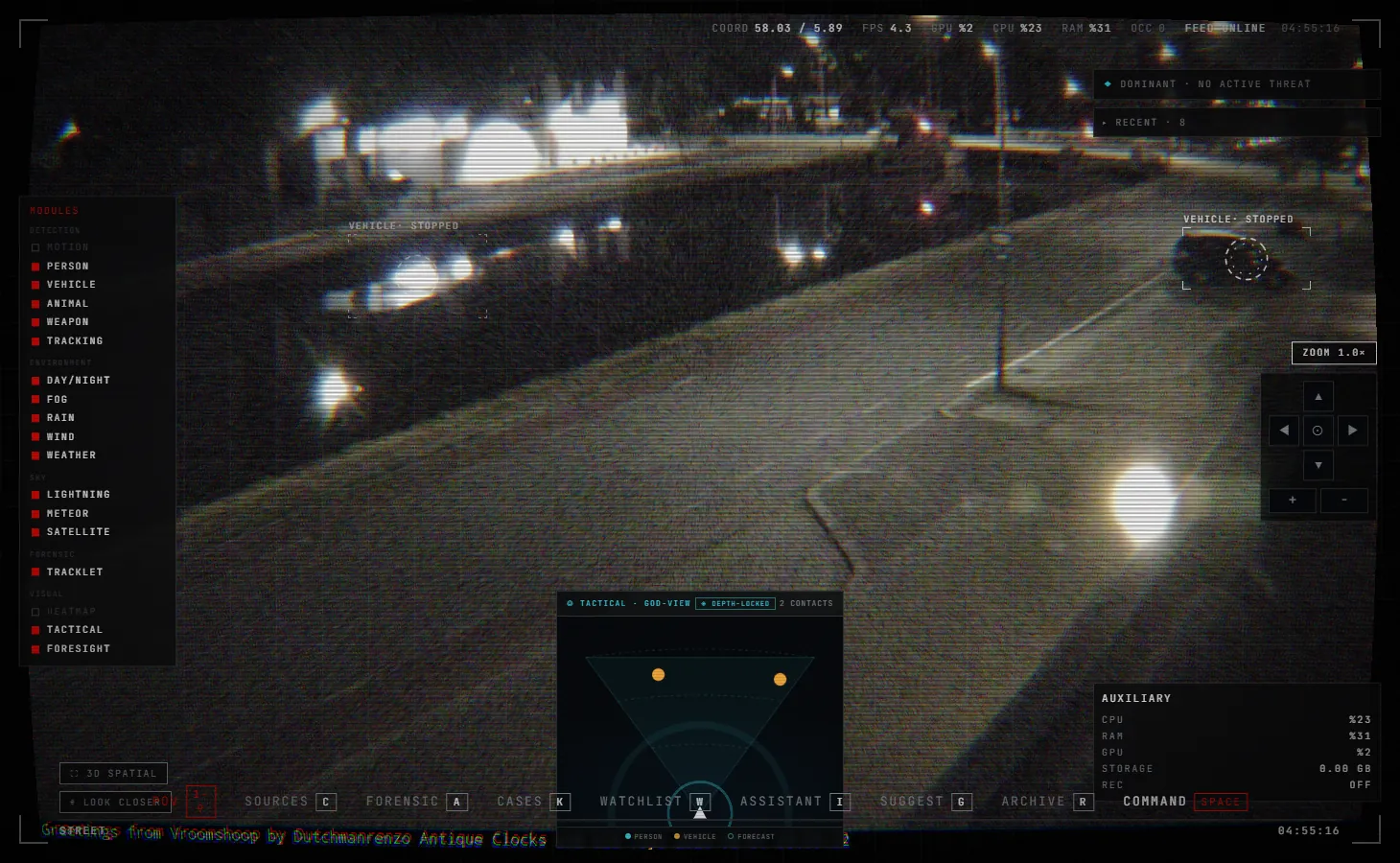
Task: Pan camera up with the up arrow
Action: tap(1318, 396)
